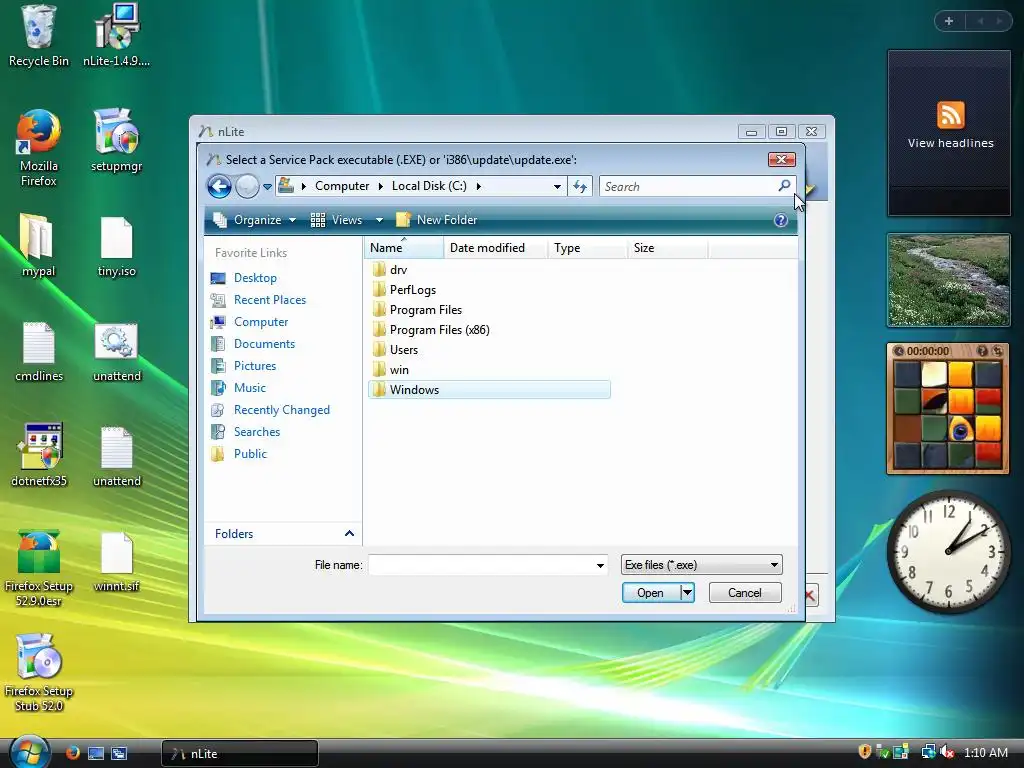The width and height of the screenshot is (1024, 768).
Task: Click View headlines RSS gadget
Action: click(x=950, y=125)
